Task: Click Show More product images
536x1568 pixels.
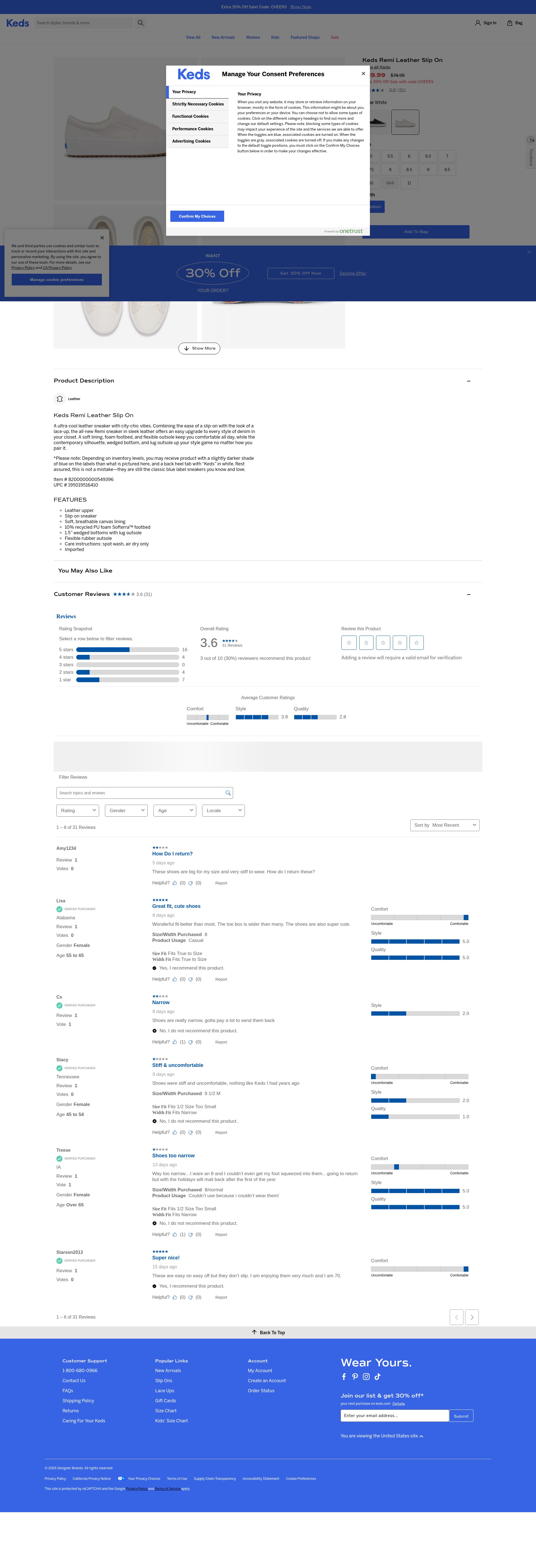Action: click(x=199, y=349)
